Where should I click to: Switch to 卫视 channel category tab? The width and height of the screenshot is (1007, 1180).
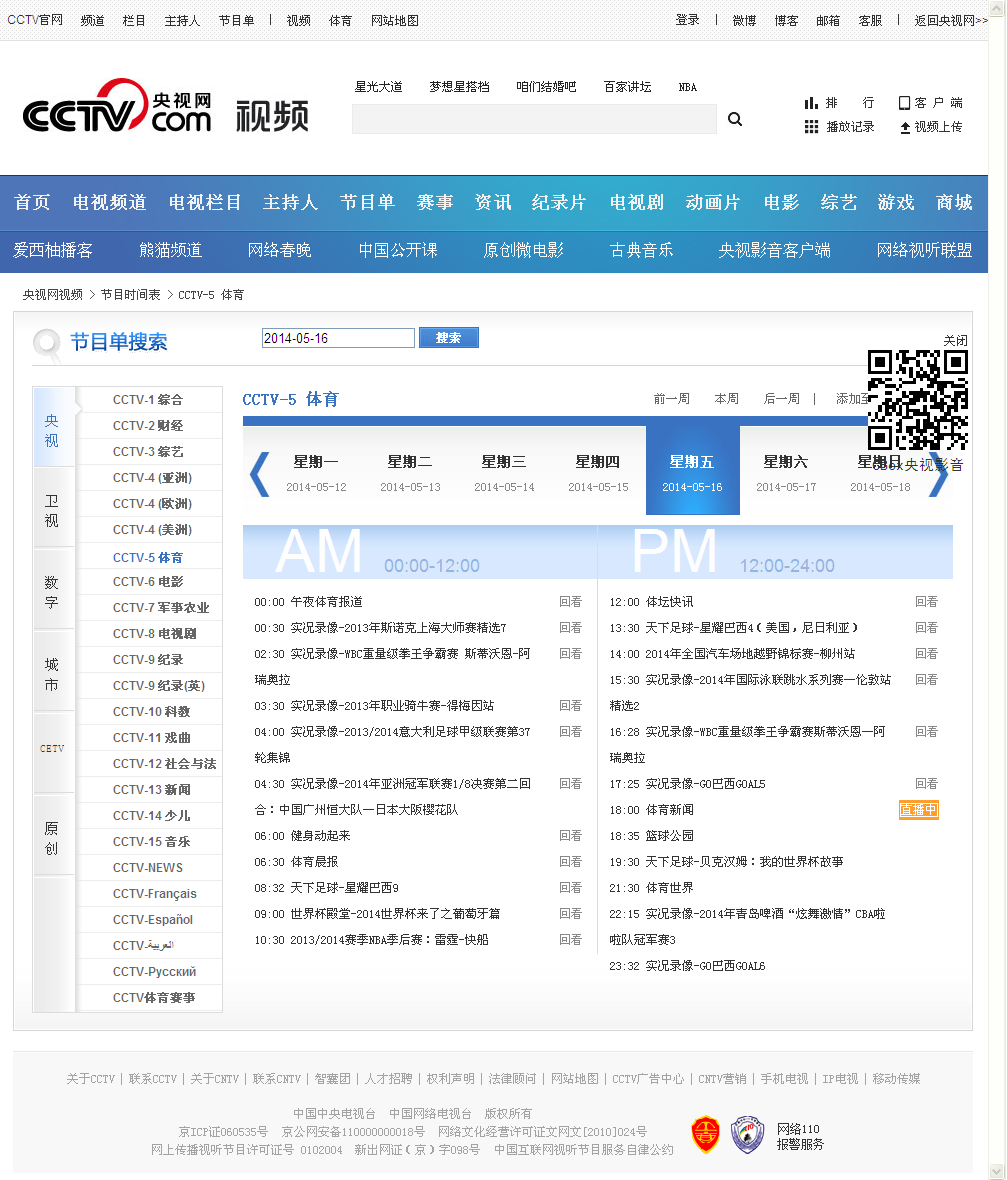53,510
